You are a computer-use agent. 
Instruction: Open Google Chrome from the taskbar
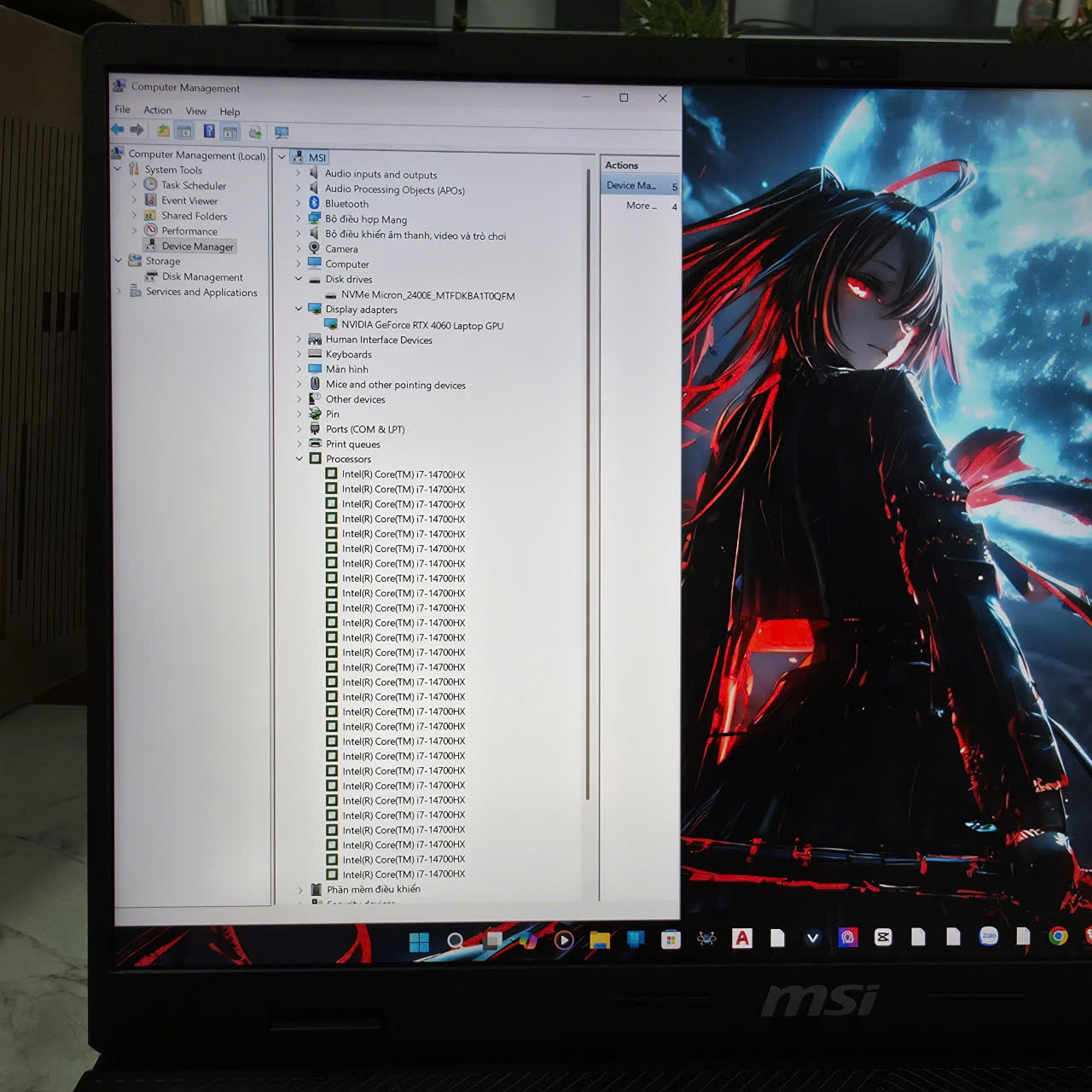1058,937
